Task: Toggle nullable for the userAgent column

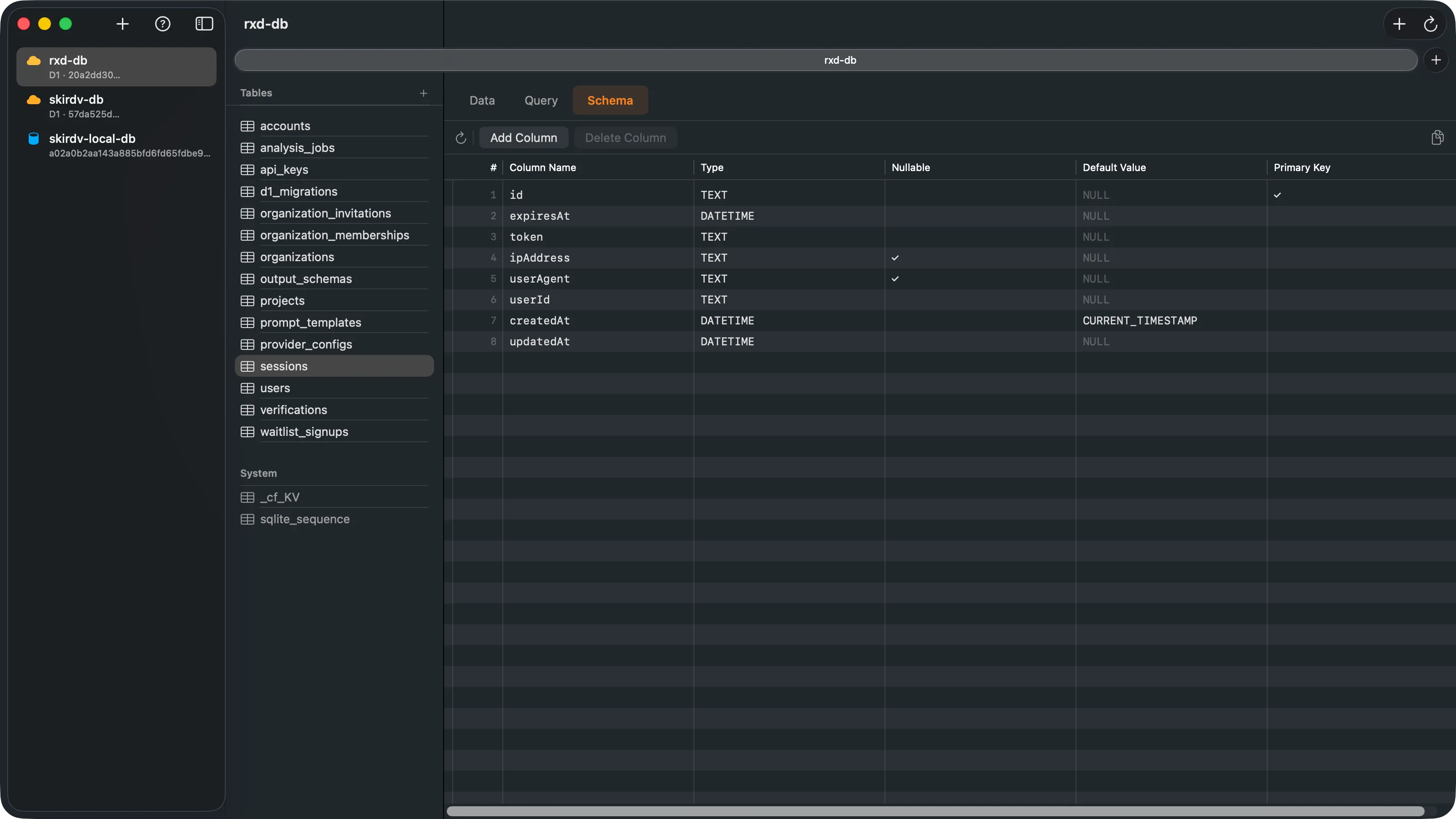Action: pyautogui.click(x=895, y=278)
